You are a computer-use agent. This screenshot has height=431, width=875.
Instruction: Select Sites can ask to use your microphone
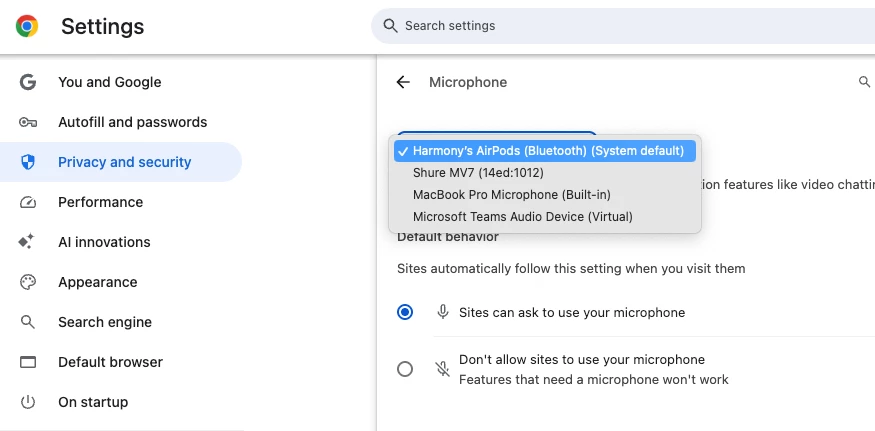[405, 312]
